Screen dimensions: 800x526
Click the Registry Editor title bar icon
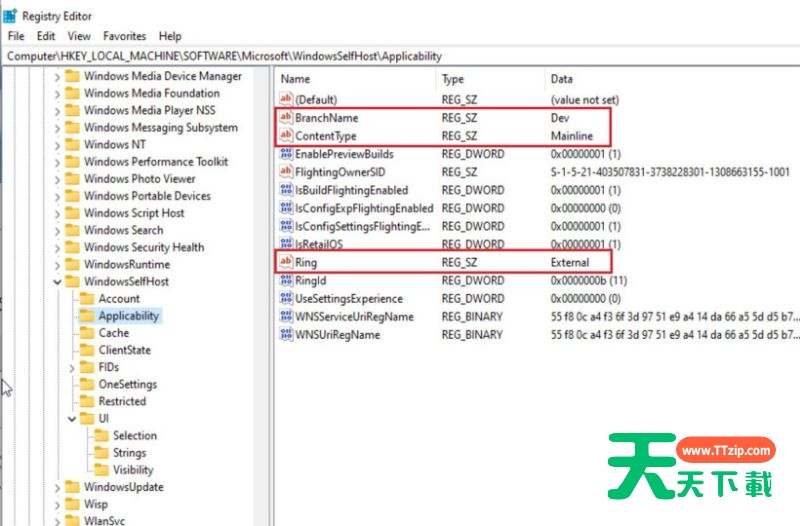(10, 15)
